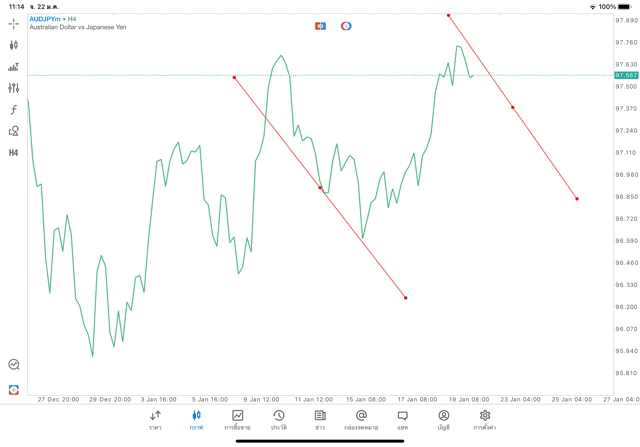The width and height of the screenshot is (640, 447).
Task: Tap the chart search magnifier icon
Action: (x=14, y=365)
